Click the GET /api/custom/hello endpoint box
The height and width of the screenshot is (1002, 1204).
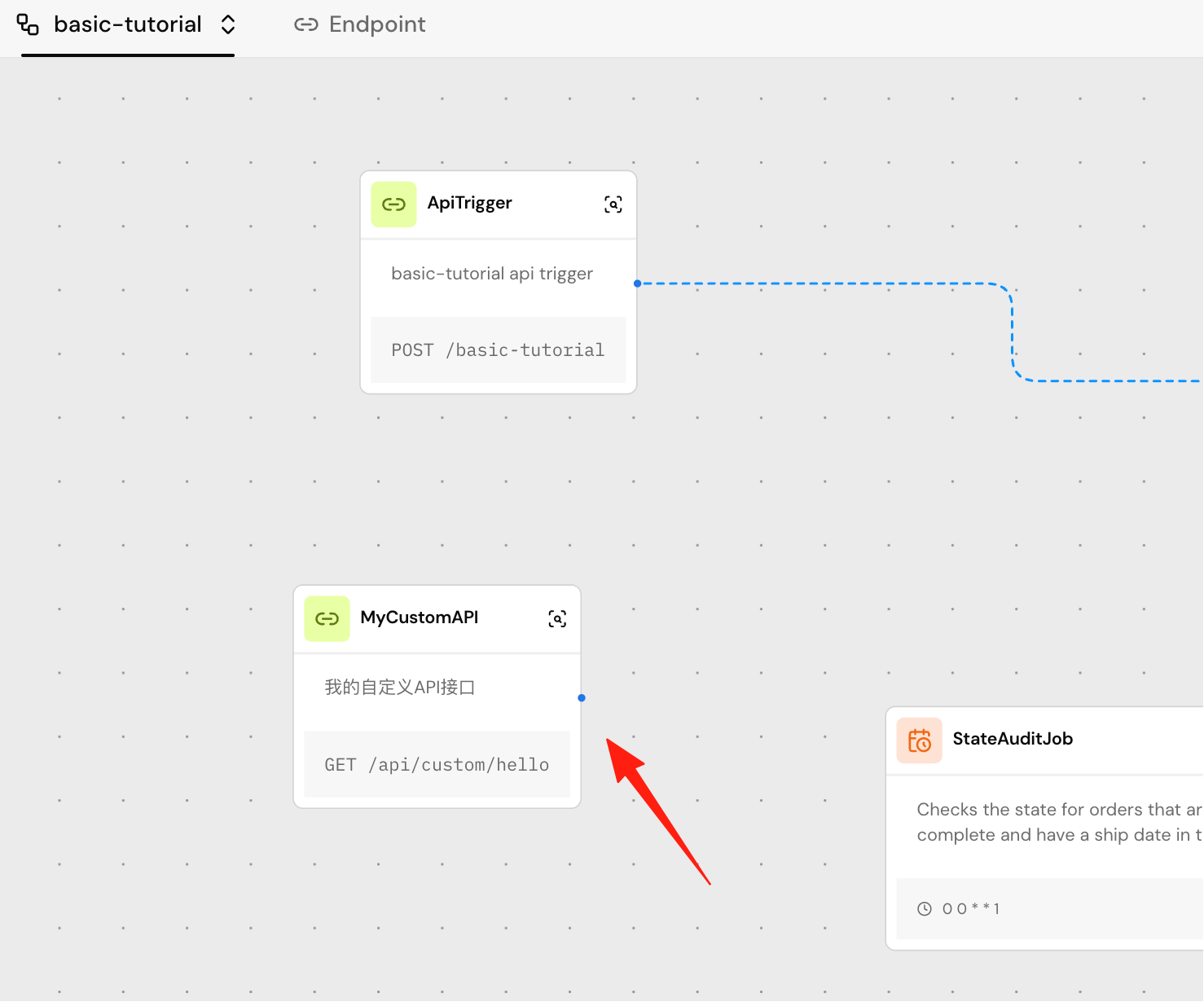[437, 765]
